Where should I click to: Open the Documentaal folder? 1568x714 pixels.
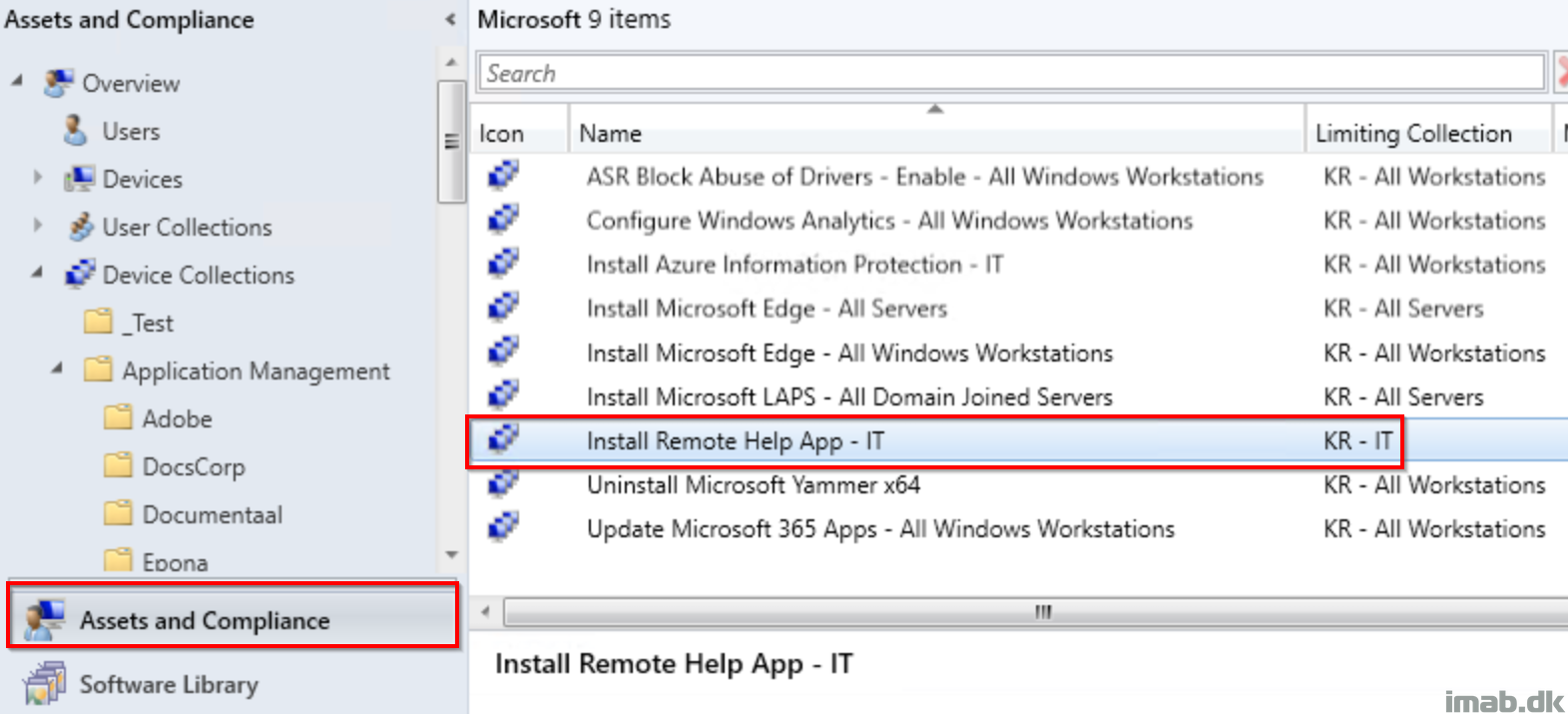(213, 514)
